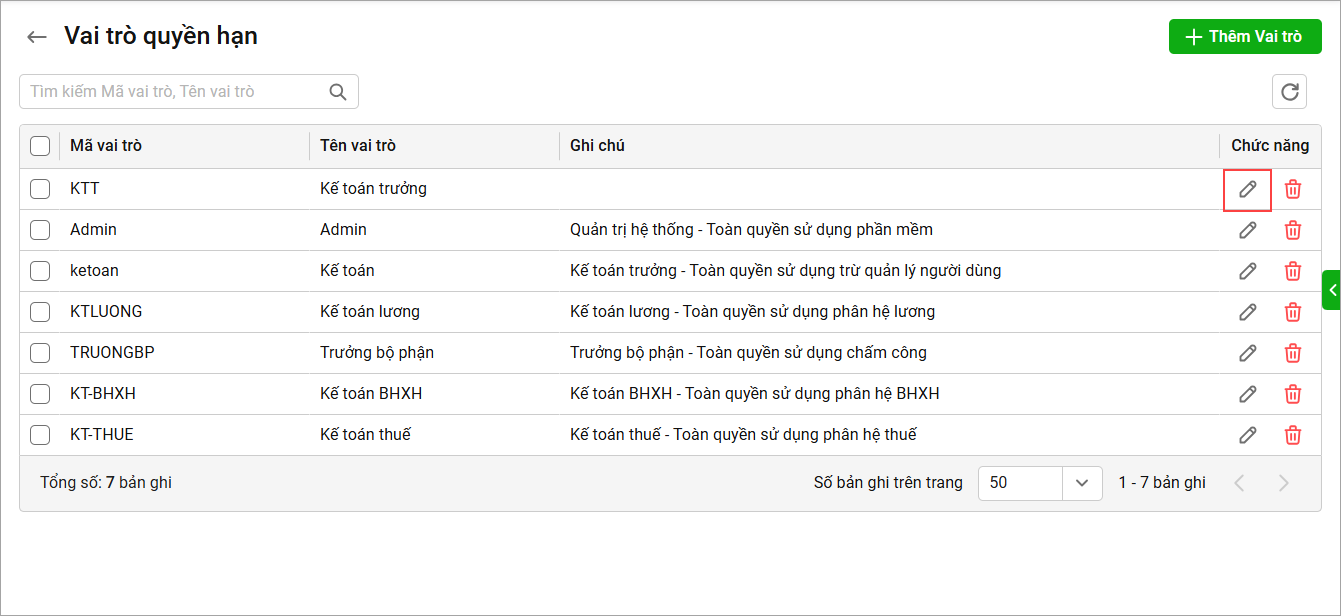Edit the Admin role with pencil icon
Viewport: 1341px width, 616px height.
[1248, 230]
